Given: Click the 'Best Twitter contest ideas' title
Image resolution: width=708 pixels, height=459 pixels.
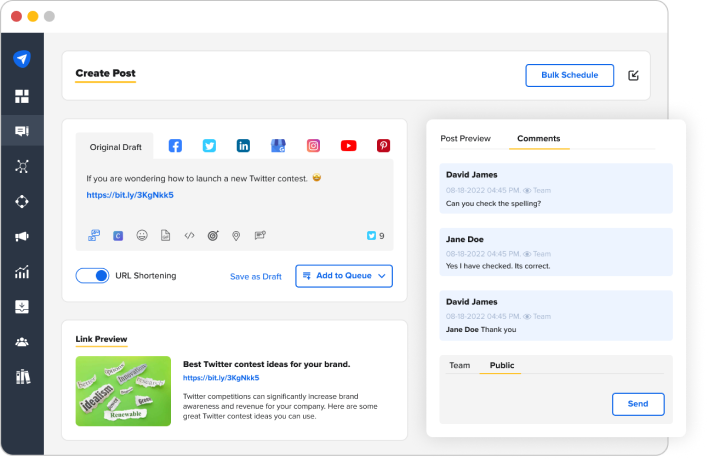Looking at the screenshot, I should click(266, 364).
